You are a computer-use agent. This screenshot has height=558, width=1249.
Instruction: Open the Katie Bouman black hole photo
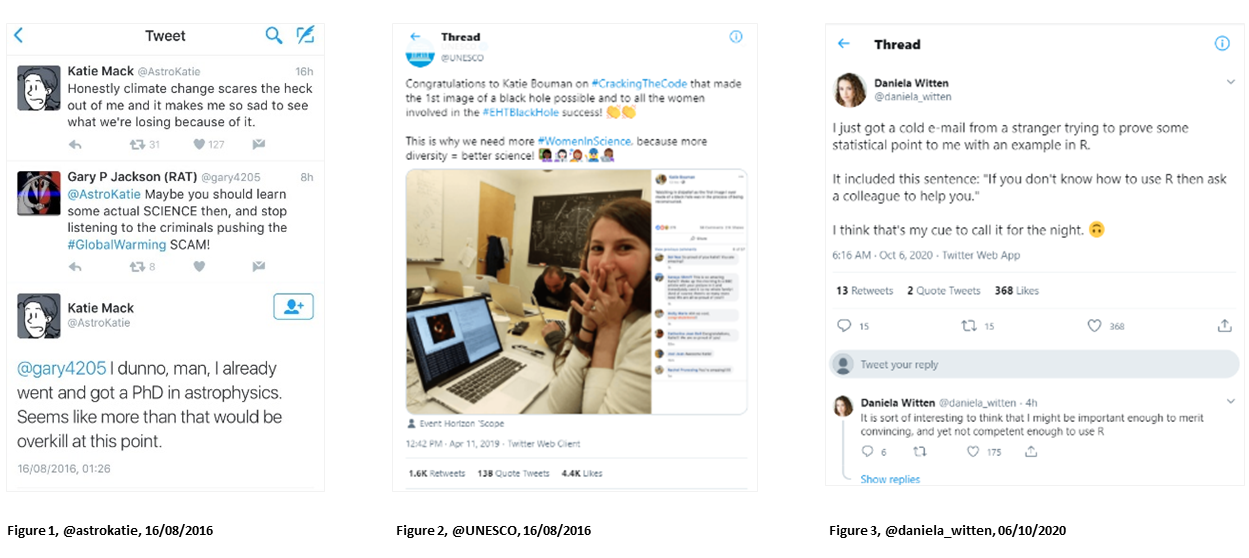529,291
